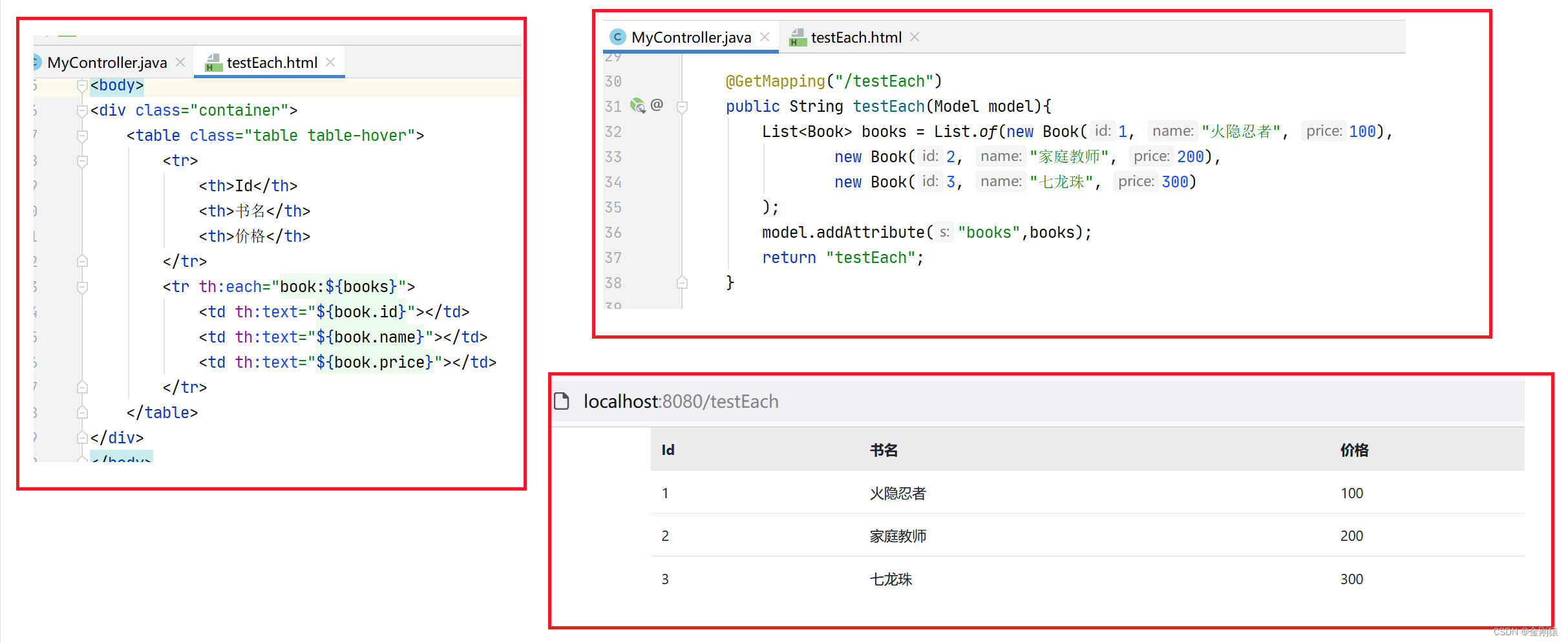Click the model.addAttribute code line

[927, 233]
